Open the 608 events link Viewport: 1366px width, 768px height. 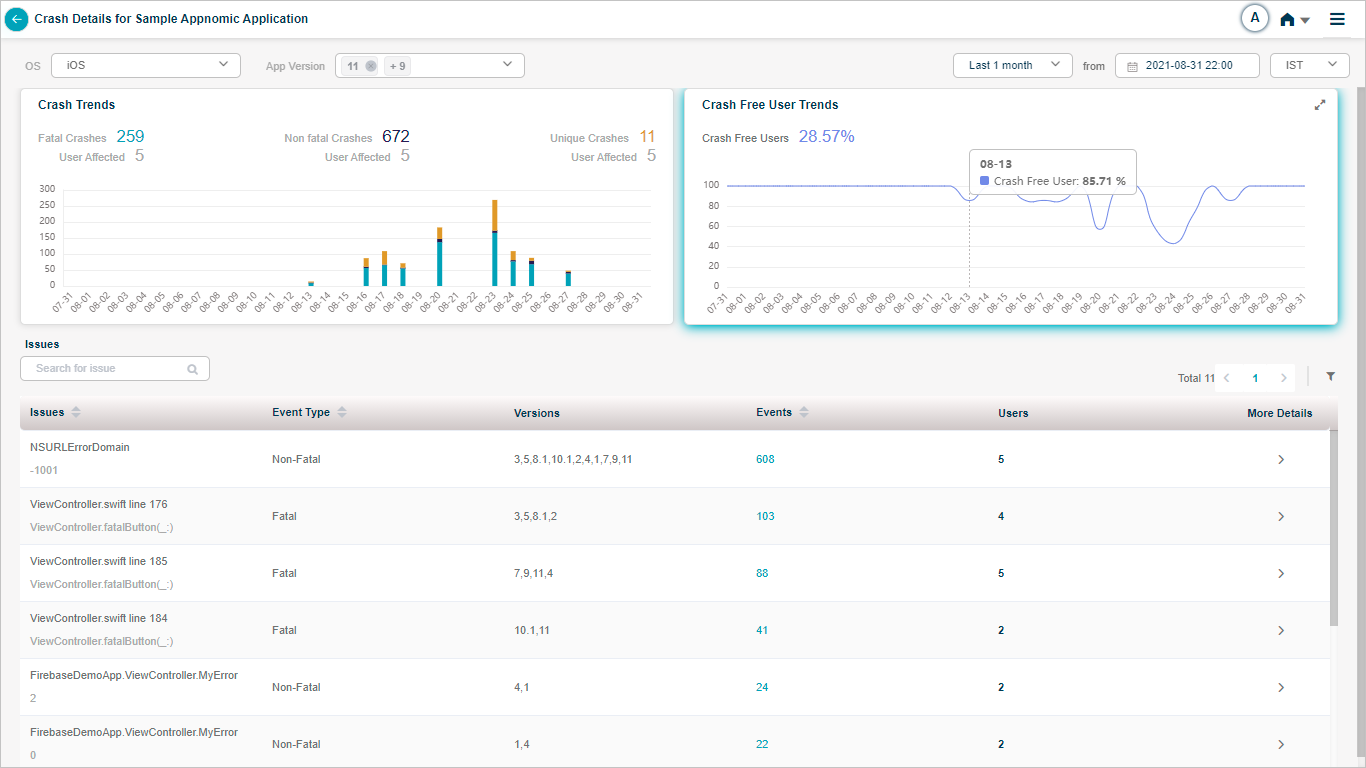pyautogui.click(x=765, y=460)
